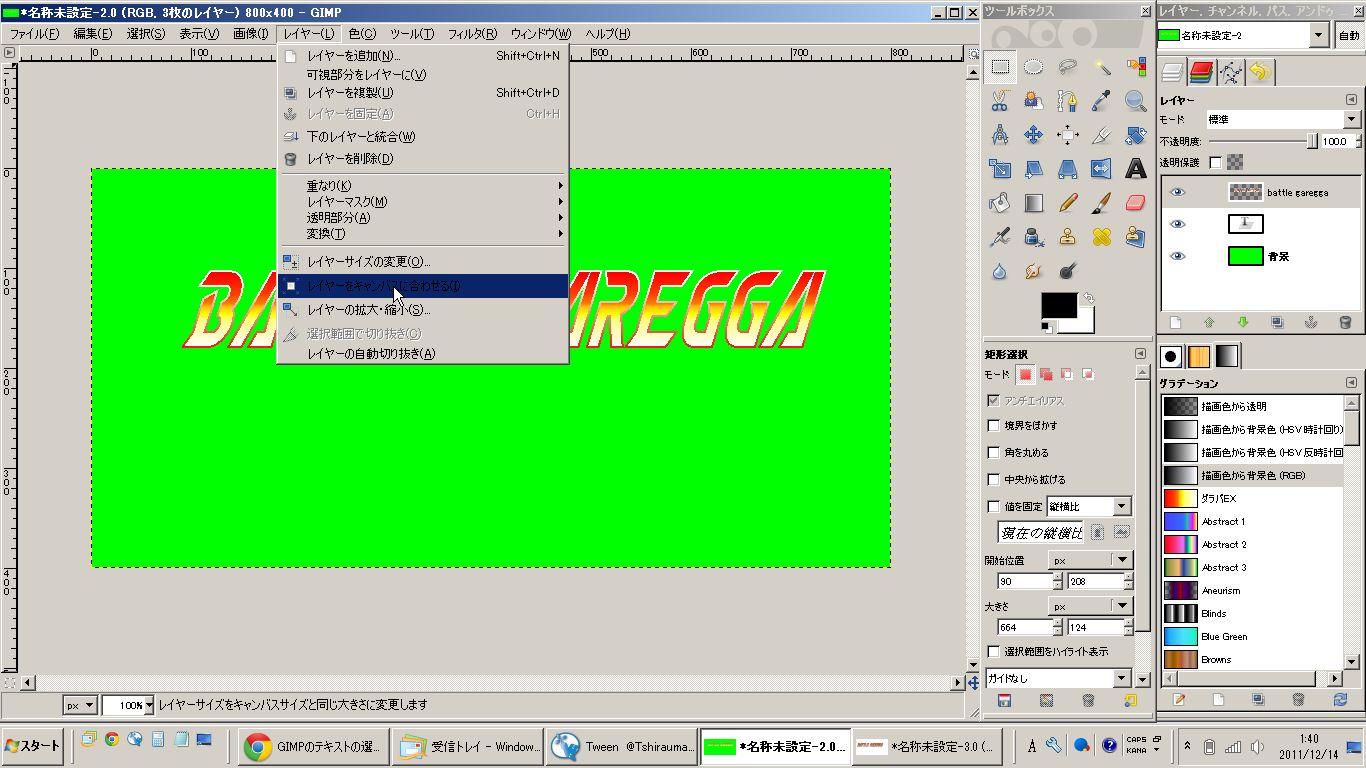Open the ガイドなし guides dropdown
1366x768 pixels.
point(1058,678)
